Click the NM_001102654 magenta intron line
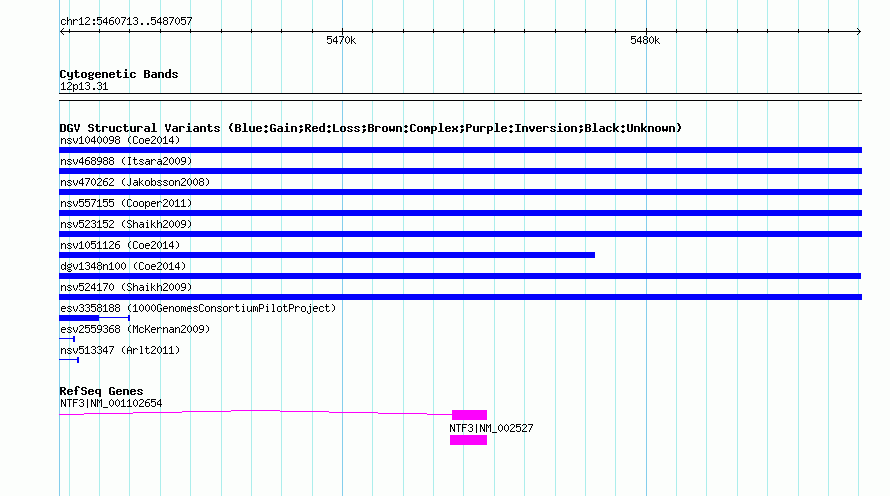Viewport: 890px width, 496px height. [x=255, y=412]
